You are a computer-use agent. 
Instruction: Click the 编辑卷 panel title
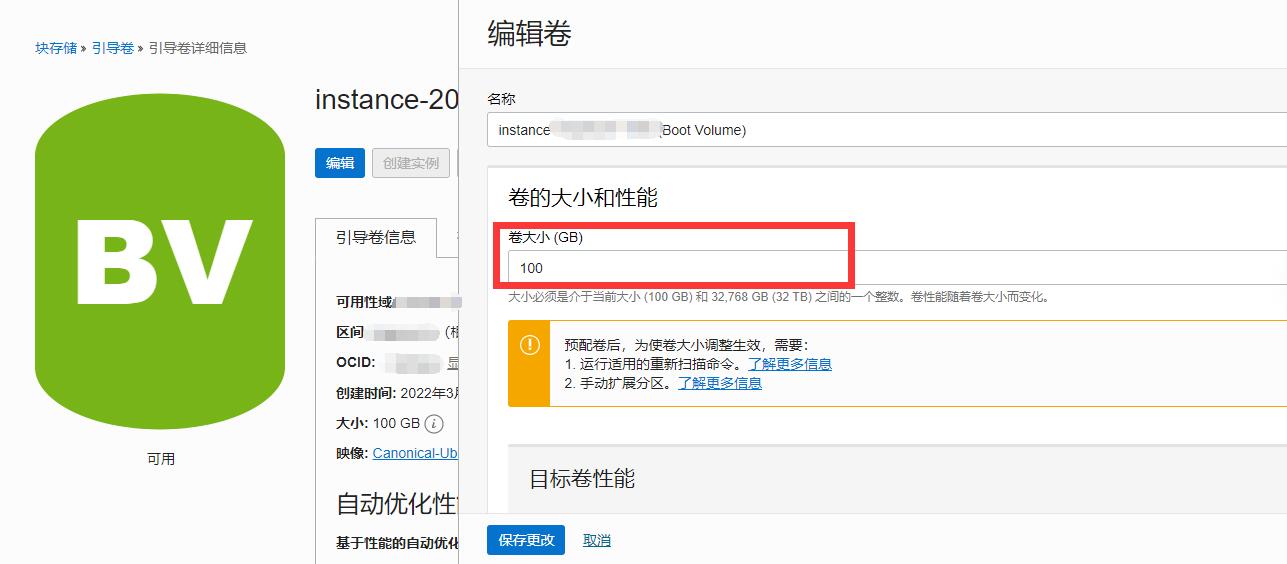[529, 34]
